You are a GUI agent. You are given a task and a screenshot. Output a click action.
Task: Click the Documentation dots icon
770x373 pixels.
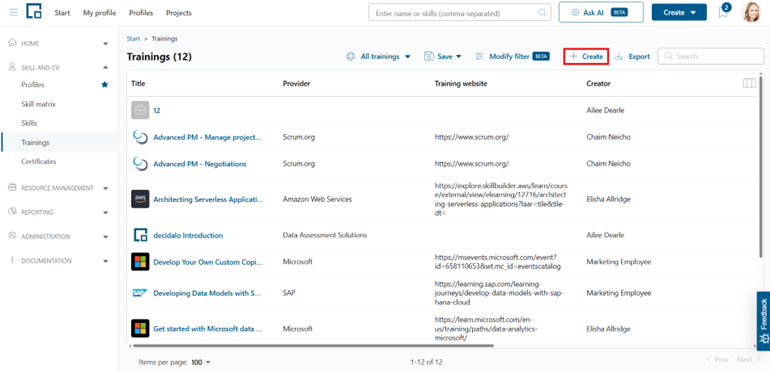pyautogui.click(x=13, y=261)
